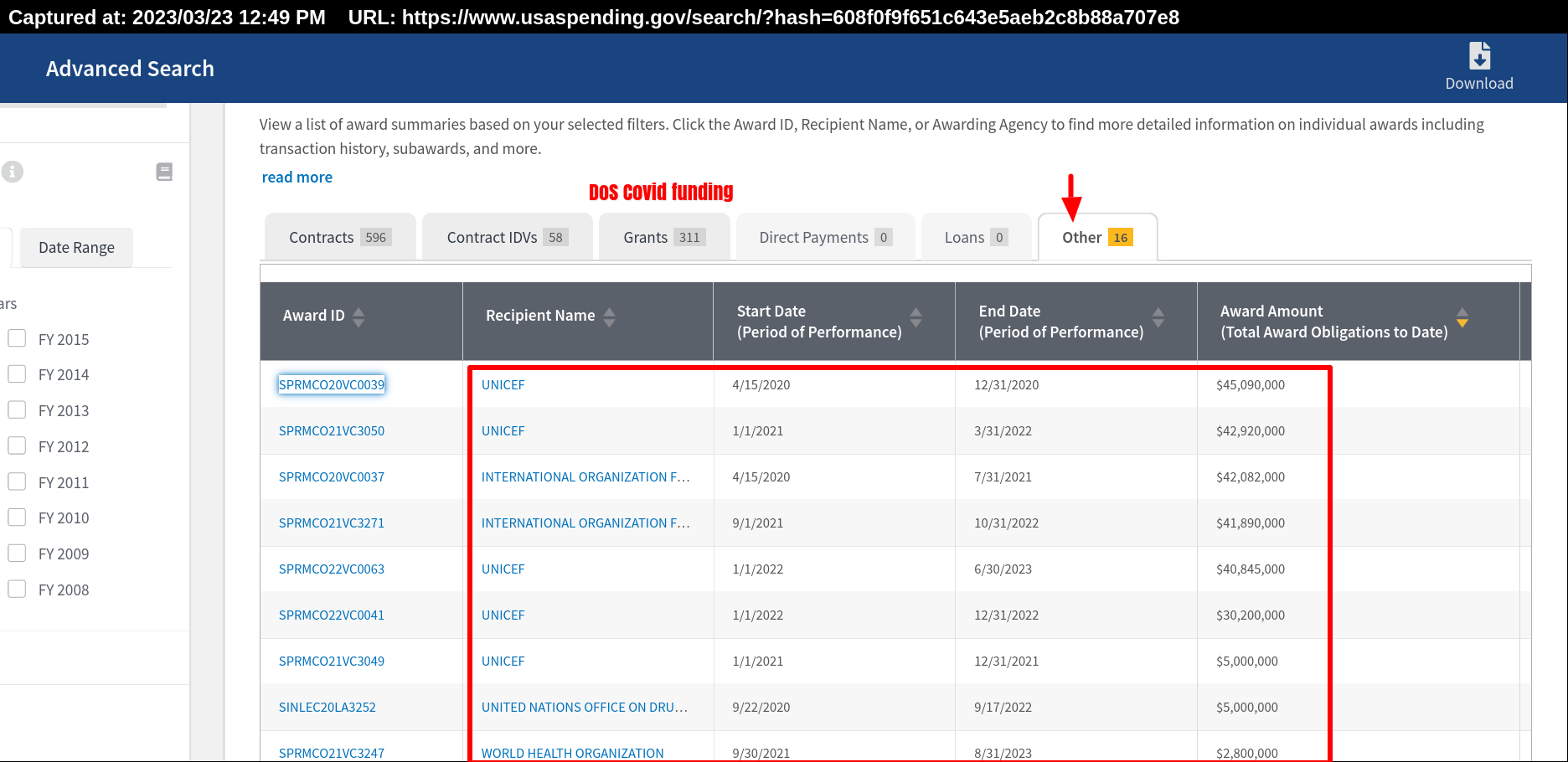Click the Advanced Search page title

pos(130,69)
